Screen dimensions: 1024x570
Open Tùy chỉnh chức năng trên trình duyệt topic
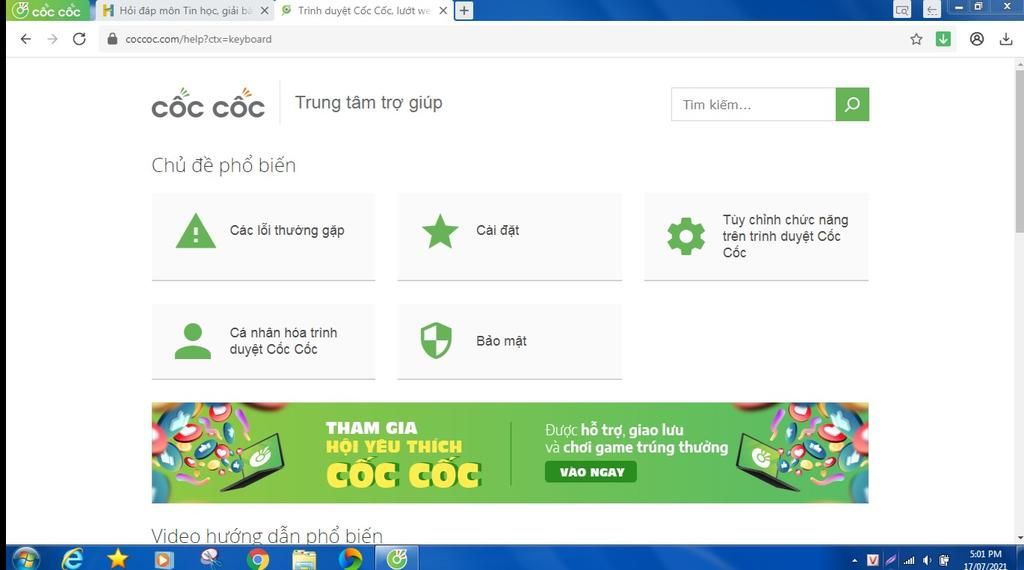(x=756, y=236)
